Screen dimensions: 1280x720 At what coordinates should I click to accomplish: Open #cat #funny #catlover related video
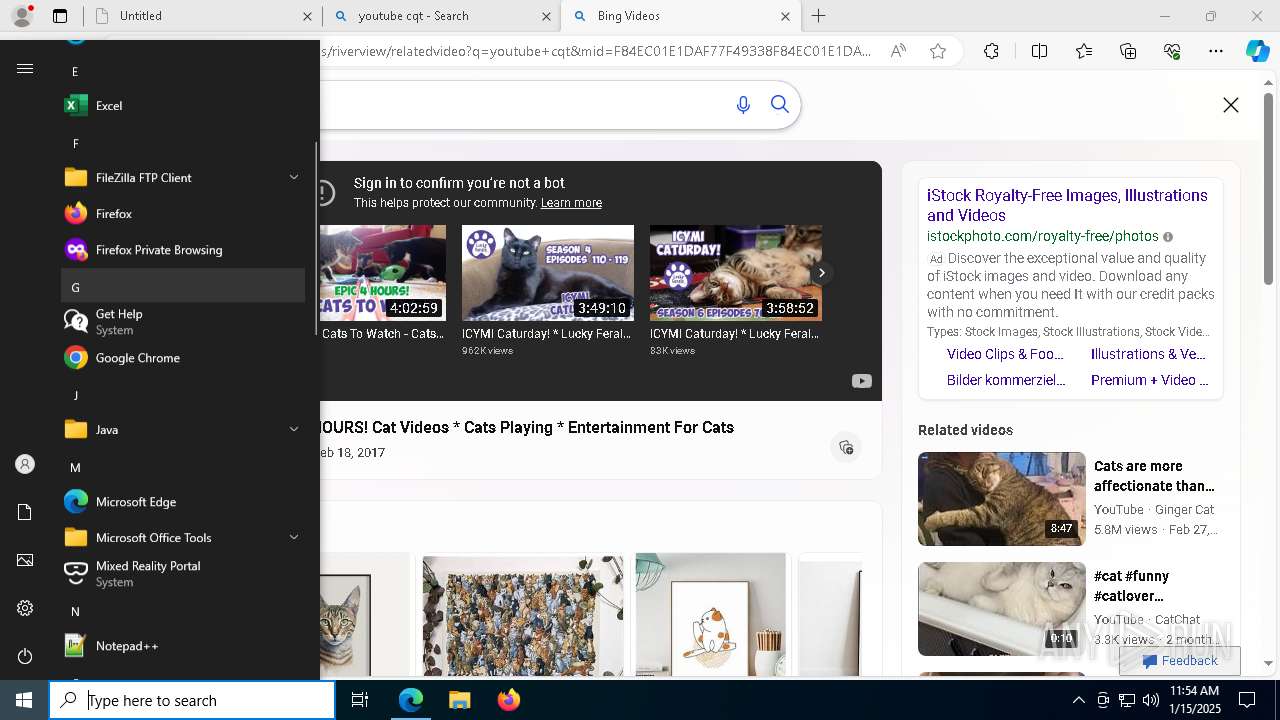pyautogui.click(x=1002, y=608)
